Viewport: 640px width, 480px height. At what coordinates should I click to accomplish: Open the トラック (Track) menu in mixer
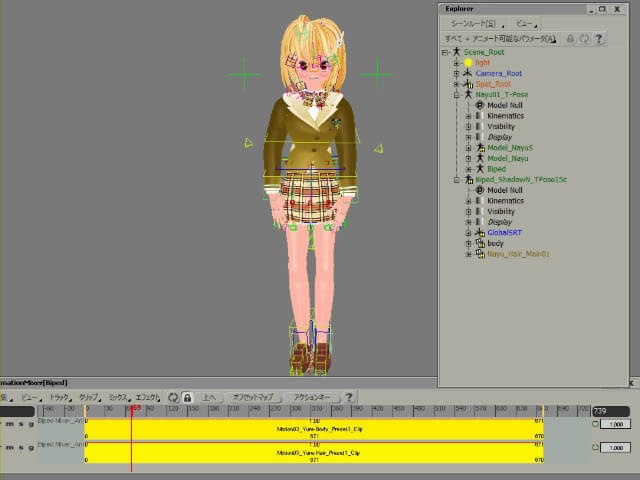(x=59, y=397)
